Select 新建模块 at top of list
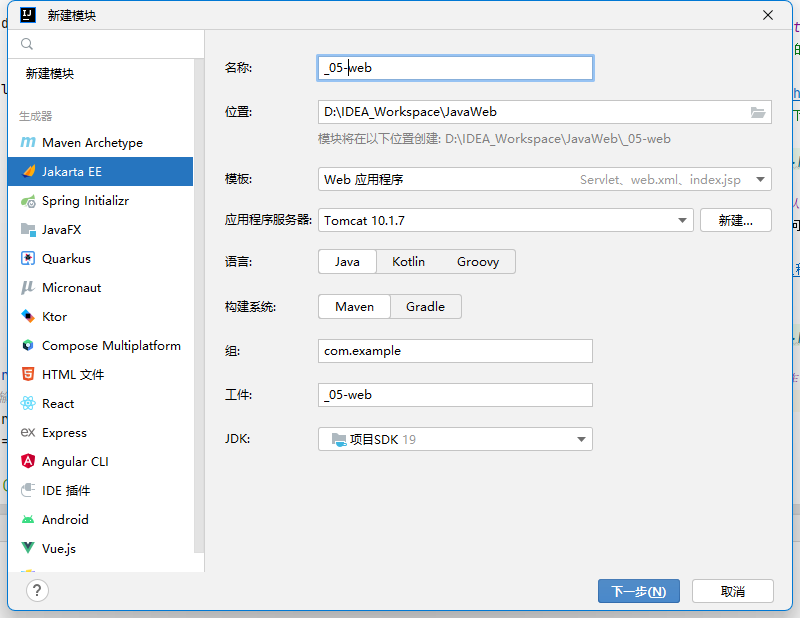 tap(101, 73)
